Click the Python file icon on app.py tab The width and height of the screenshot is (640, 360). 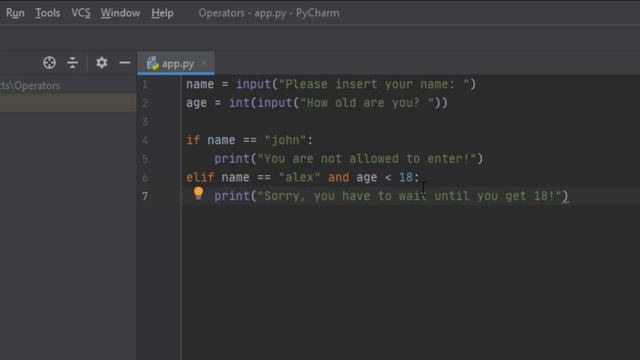(153, 64)
